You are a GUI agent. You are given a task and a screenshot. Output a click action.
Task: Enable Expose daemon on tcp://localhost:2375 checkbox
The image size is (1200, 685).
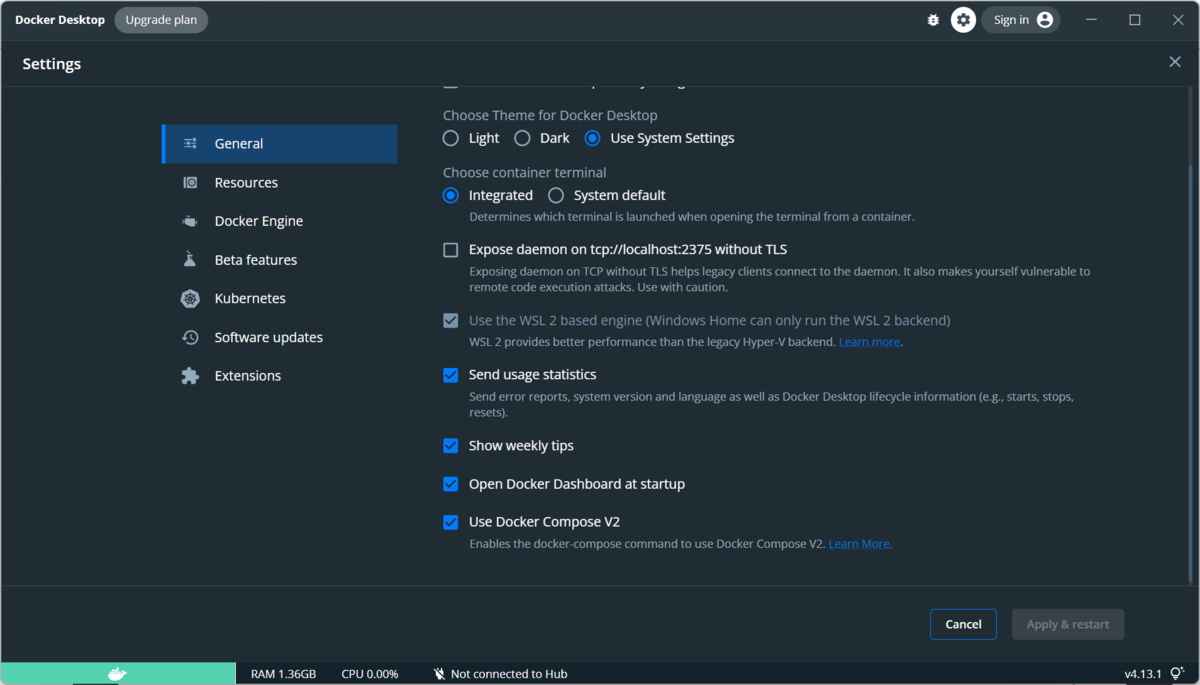[451, 250]
